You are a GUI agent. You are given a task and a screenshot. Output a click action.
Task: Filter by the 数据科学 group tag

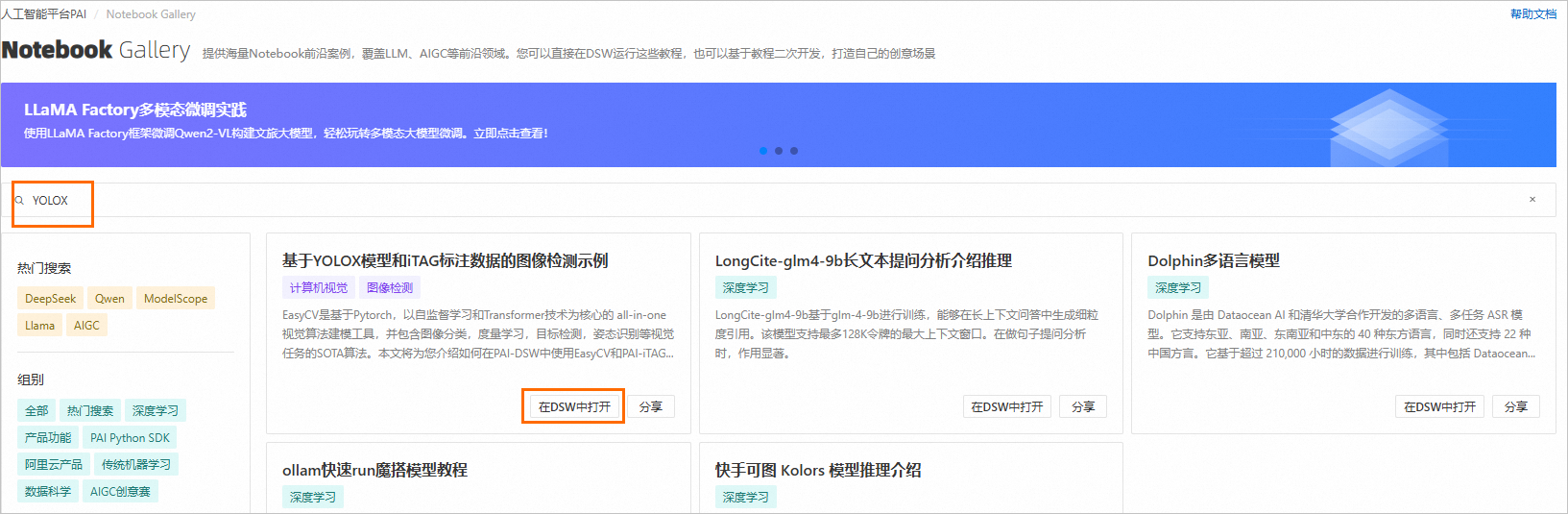click(48, 492)
